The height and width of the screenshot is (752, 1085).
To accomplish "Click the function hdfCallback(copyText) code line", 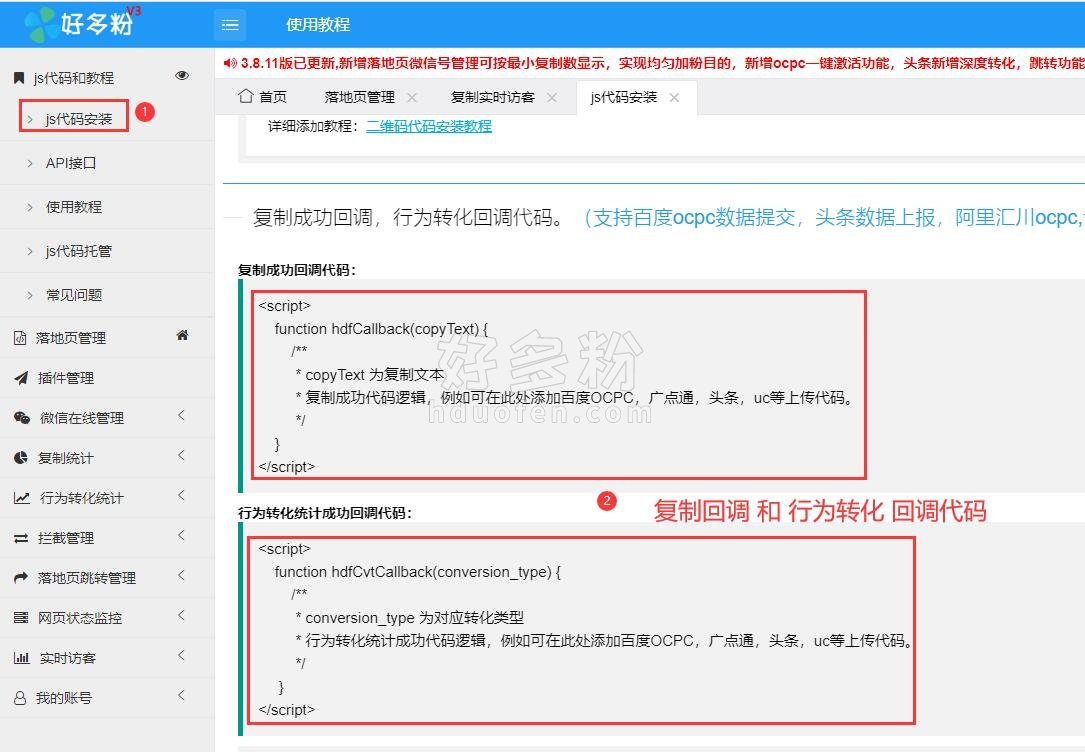I will (x=381, y=329).
